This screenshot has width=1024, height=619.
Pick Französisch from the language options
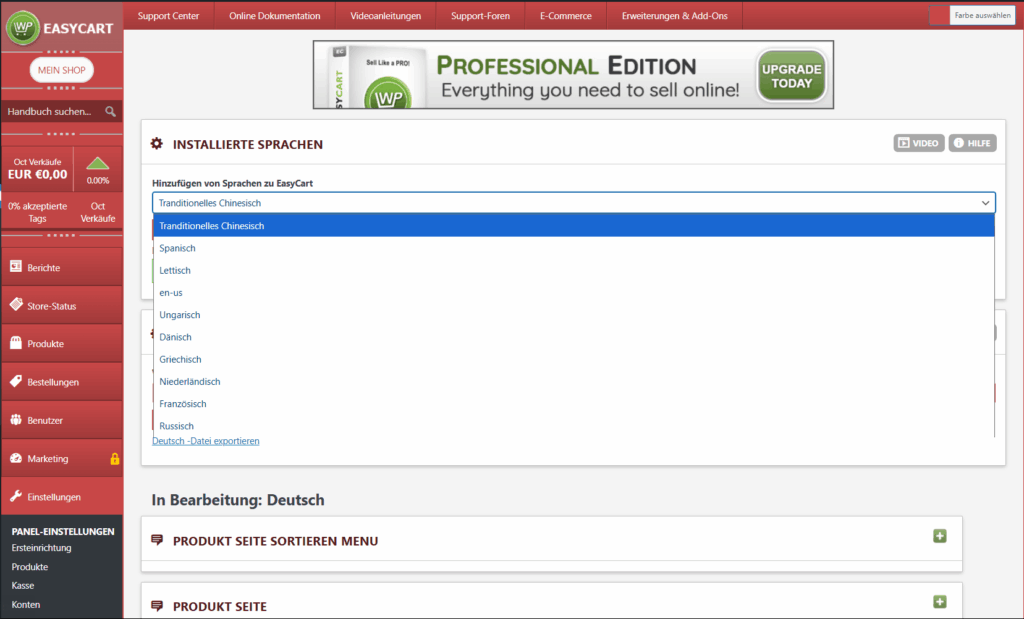[182, 404]
